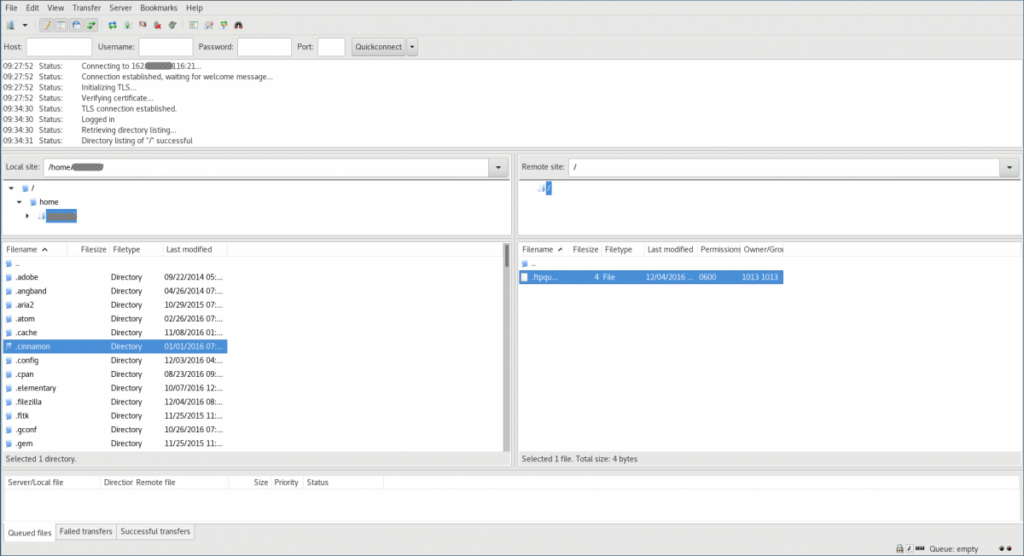1024x556 pixels.
Task: Select the .cinnamon directory row
Action: pyautogui.click(x=115, y=346)
